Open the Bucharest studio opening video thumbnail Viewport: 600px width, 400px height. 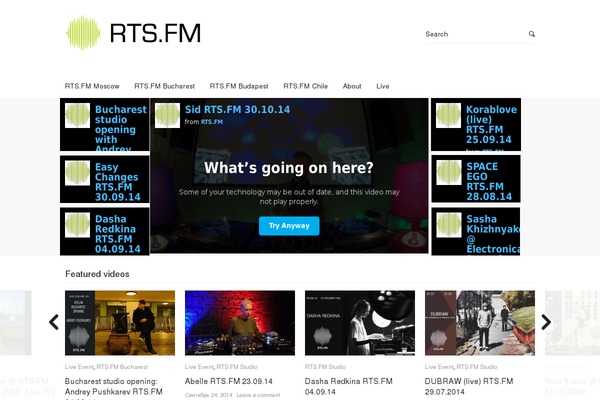click(x=120, y=323)
